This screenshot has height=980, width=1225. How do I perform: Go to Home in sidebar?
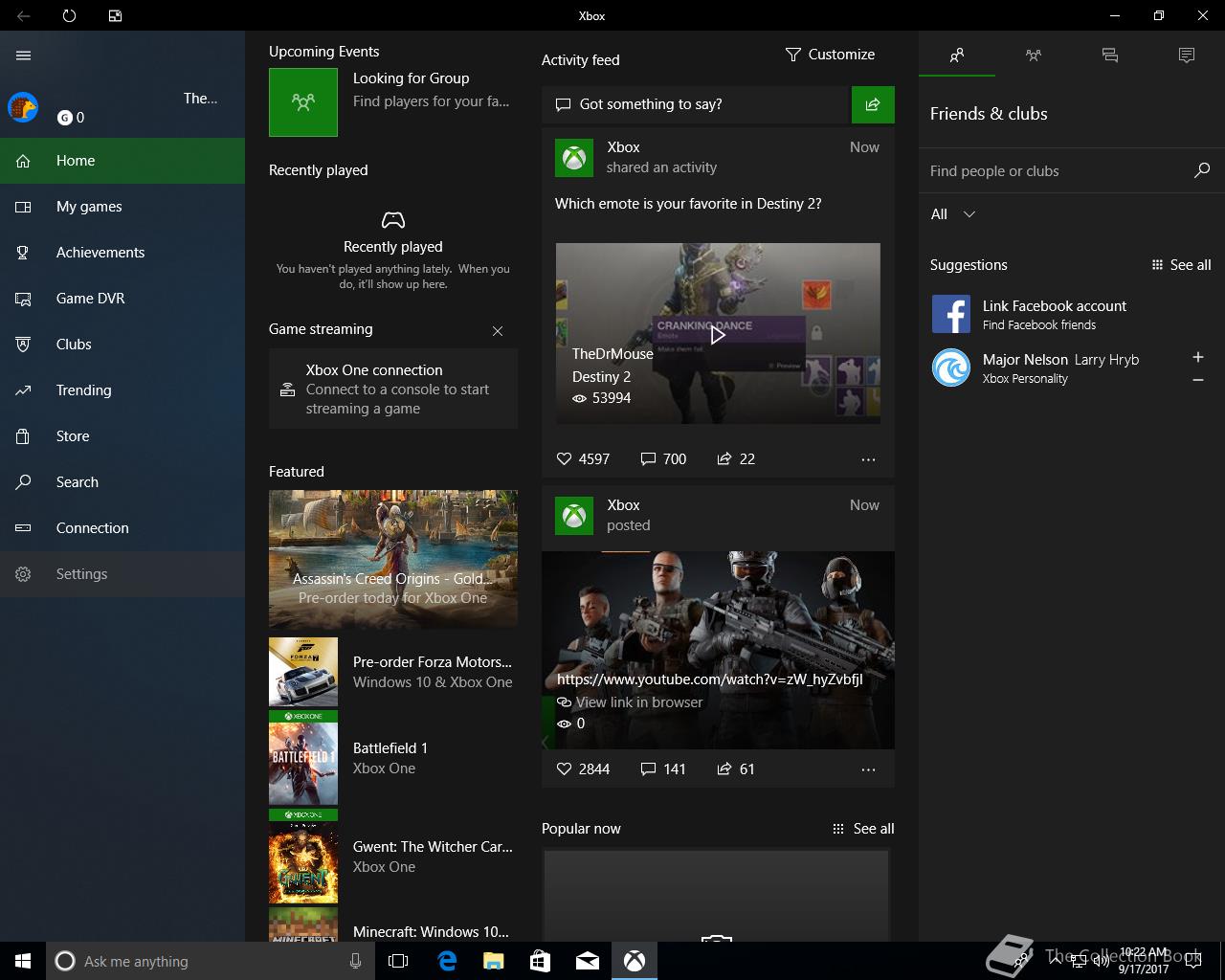[122, 161]
